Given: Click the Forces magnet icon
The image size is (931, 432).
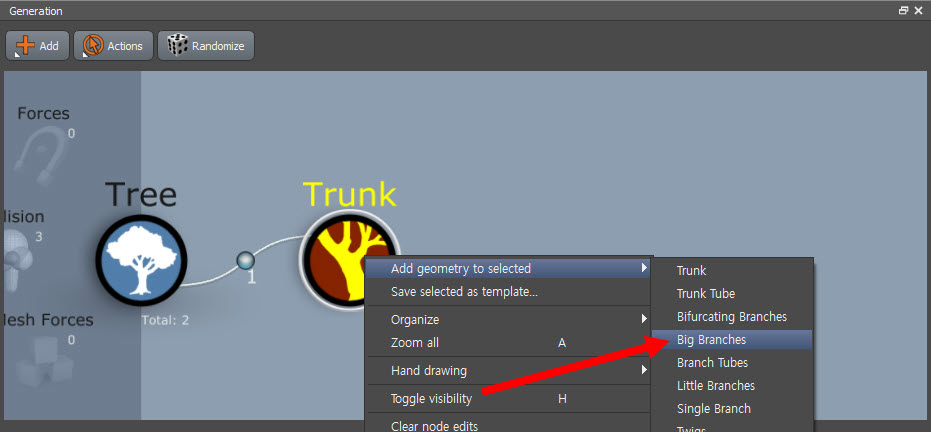Looking at the screenshot, I should 43,156.
